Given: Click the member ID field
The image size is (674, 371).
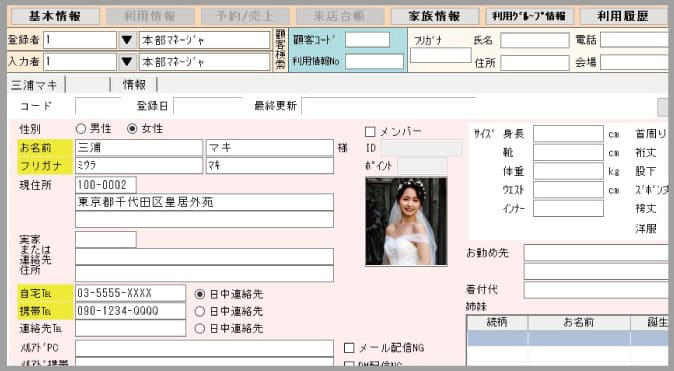Looking at the screenshot, I should coord(421,148).
